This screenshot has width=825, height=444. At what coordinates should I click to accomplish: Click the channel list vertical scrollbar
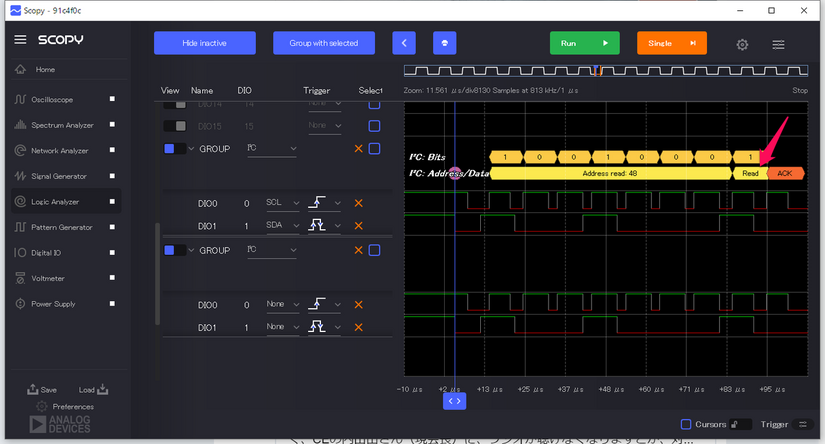(x=157, y=274)
